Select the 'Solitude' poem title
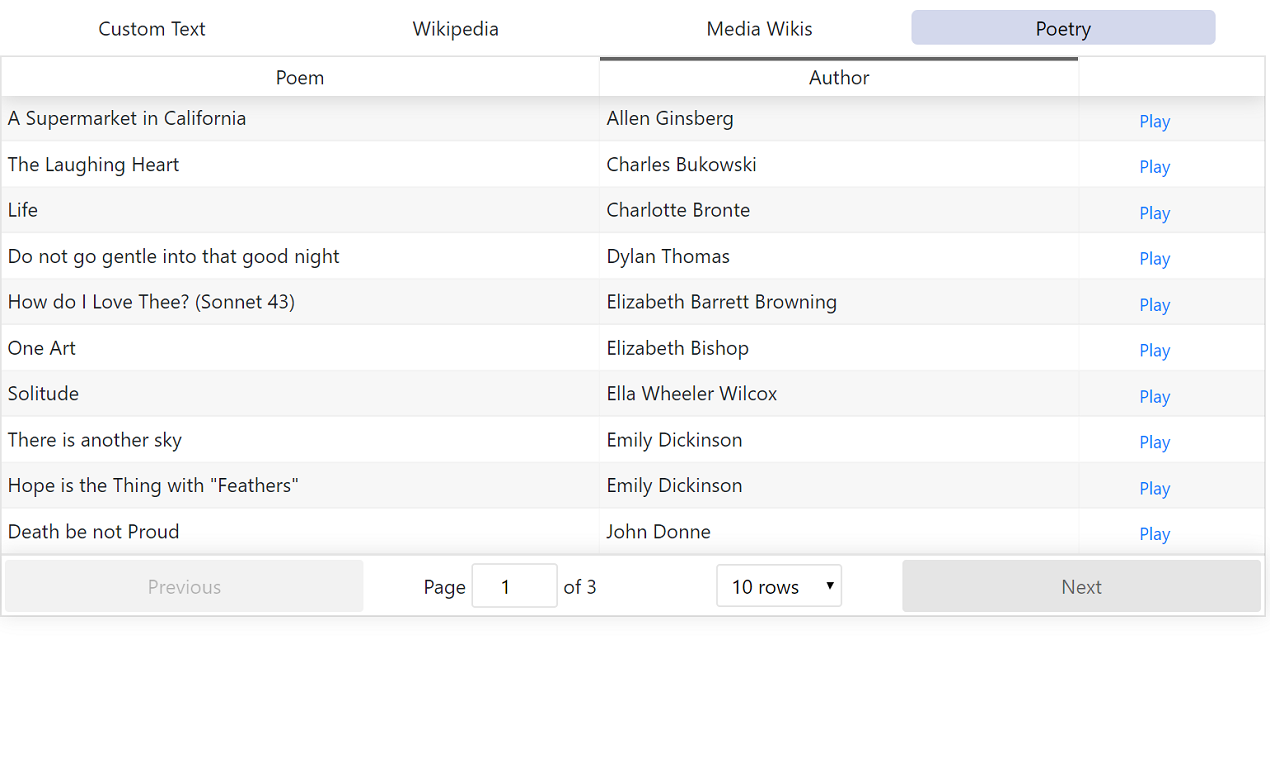The width and height of the screenshot is (1270, 760). click(43, 393)
